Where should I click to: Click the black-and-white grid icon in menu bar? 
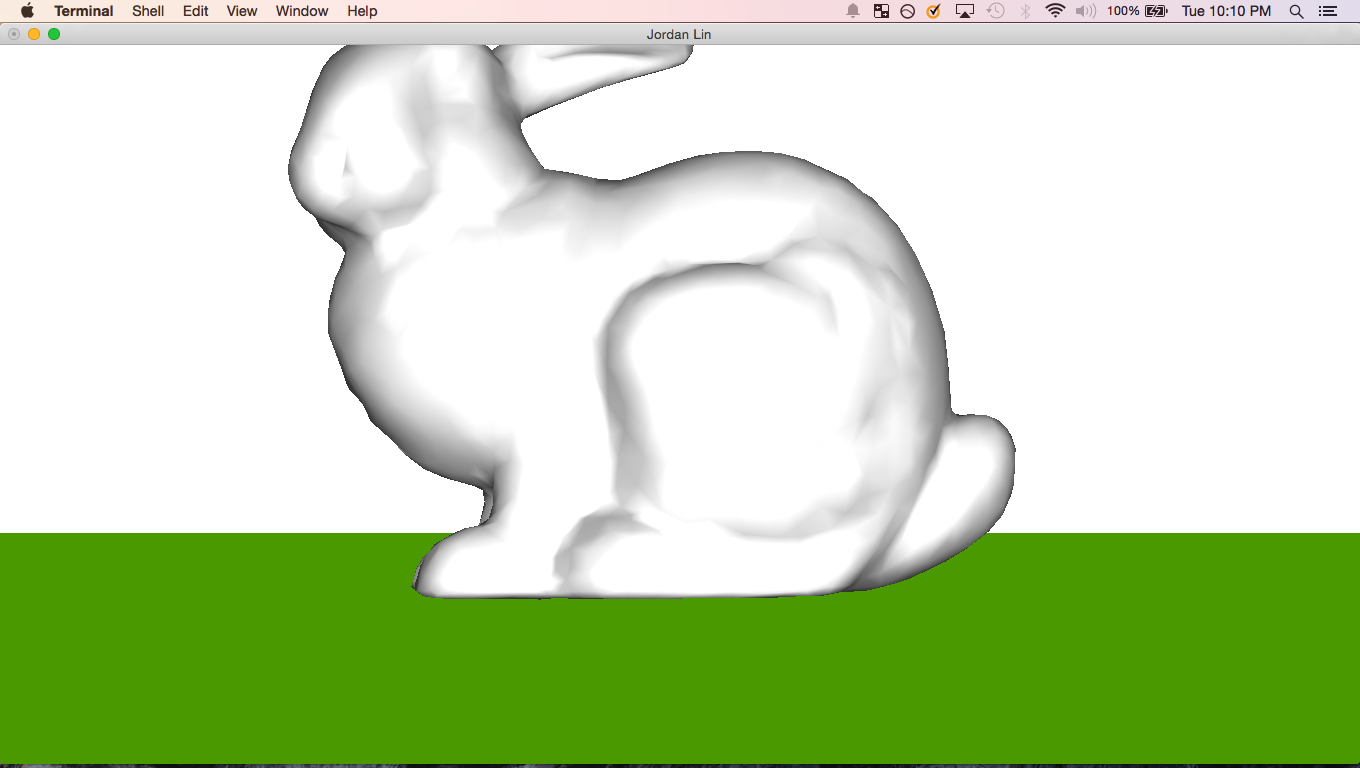click(881, 11)
